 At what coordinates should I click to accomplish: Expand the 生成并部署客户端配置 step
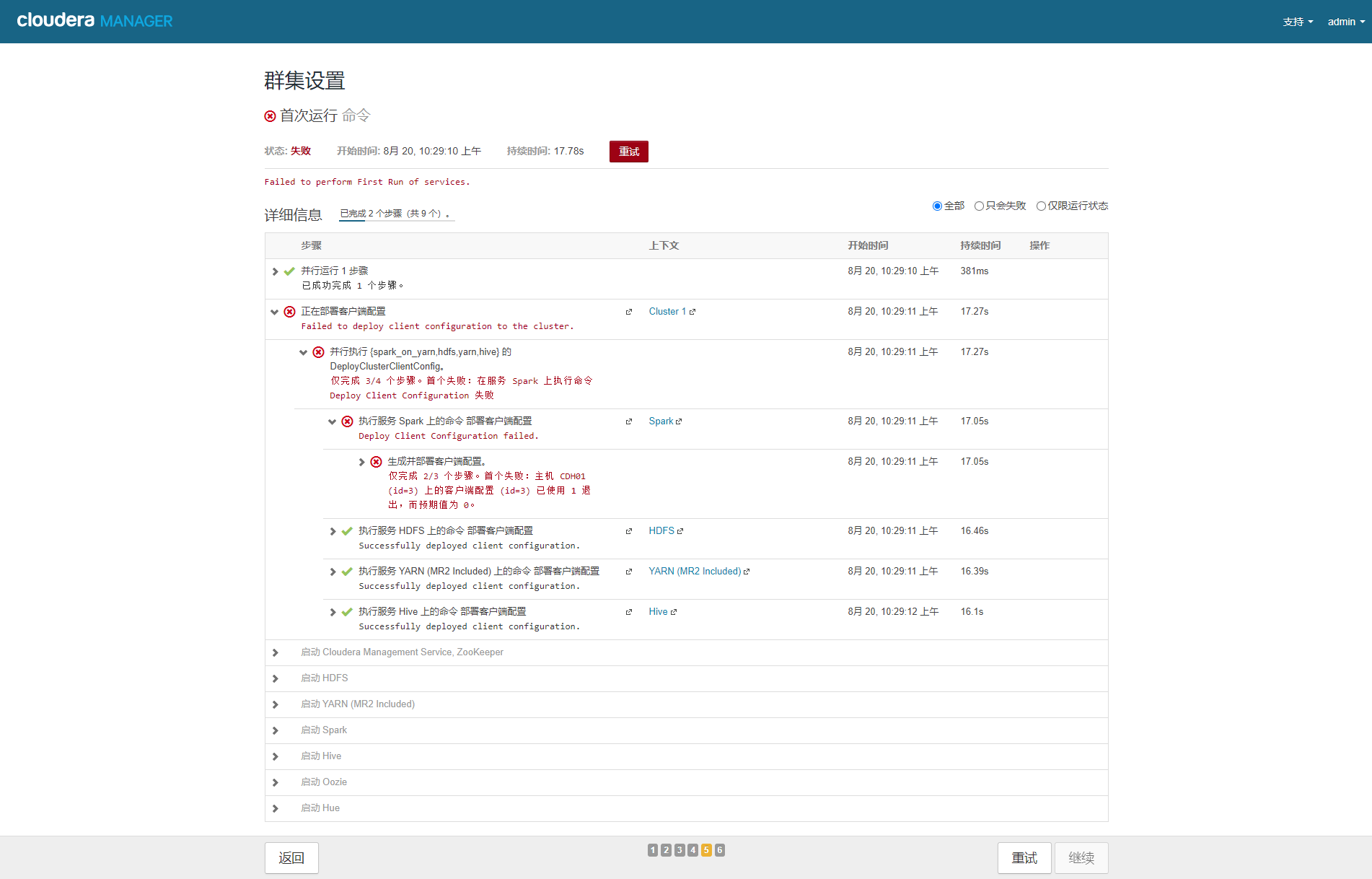[x=361, y=462]
